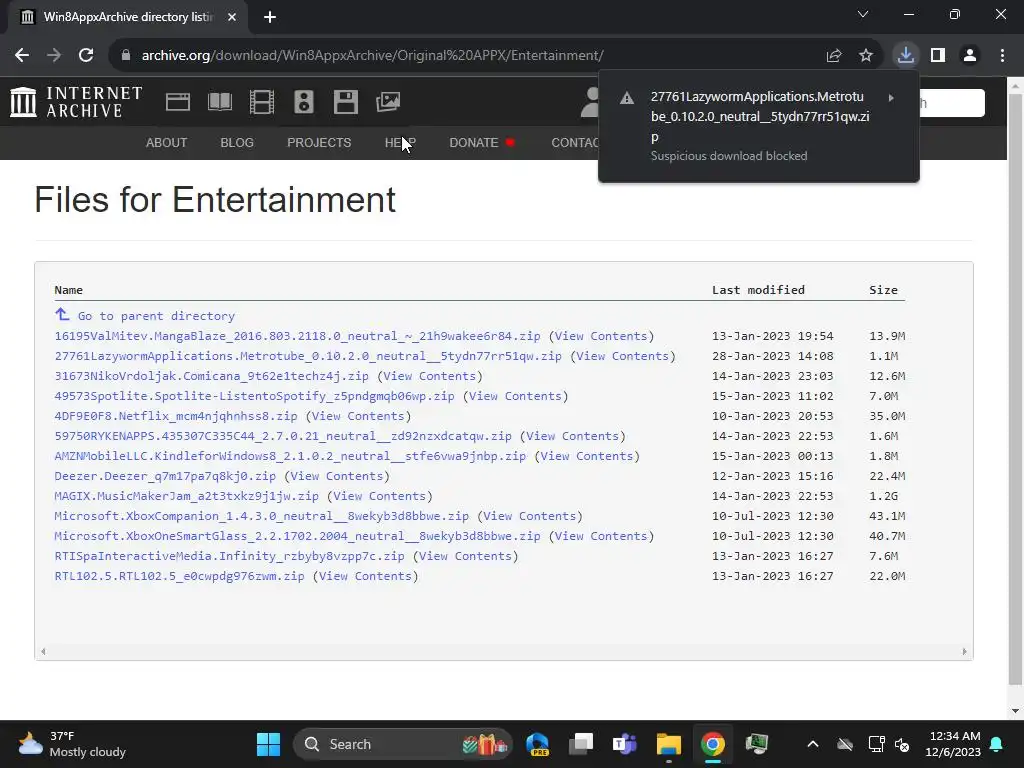Image resolution: width=1024 pixels, height=768 pixels.
Task: Close the Win8AppxArchive tab
Action: click(232, 17)
